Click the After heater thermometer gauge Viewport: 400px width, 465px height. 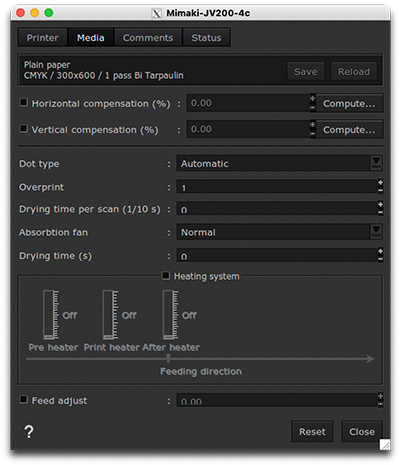click(170, 315)
